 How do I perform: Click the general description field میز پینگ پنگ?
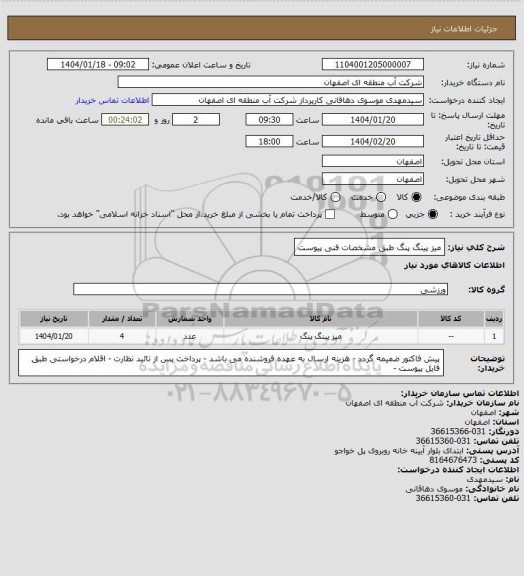pos(369,247)
